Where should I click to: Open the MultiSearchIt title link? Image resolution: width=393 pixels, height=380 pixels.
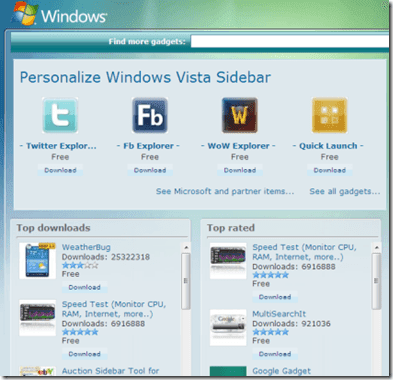[279, 314]
